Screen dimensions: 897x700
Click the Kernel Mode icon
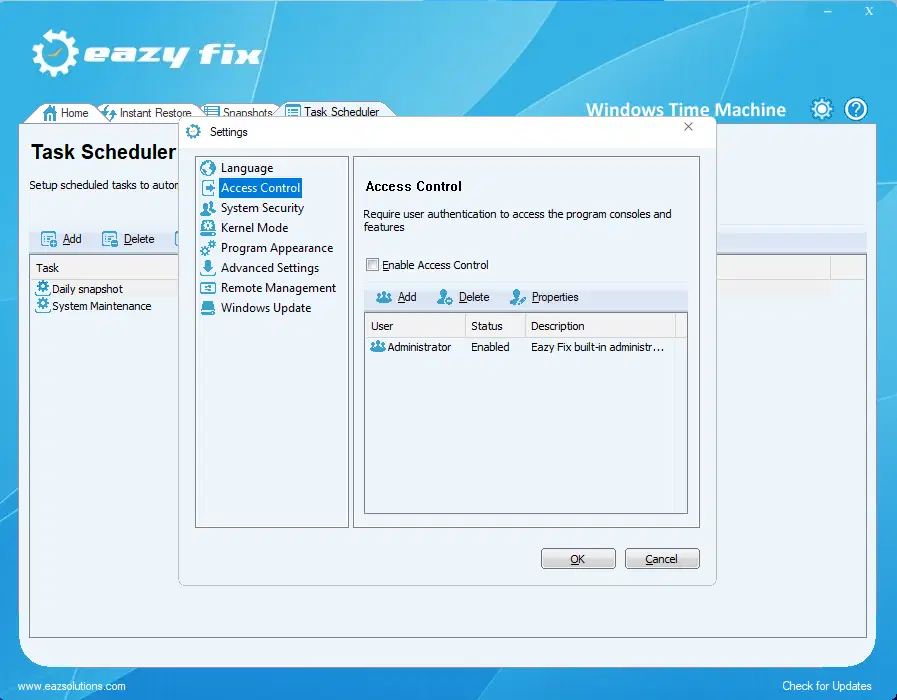tap(208, 228)
